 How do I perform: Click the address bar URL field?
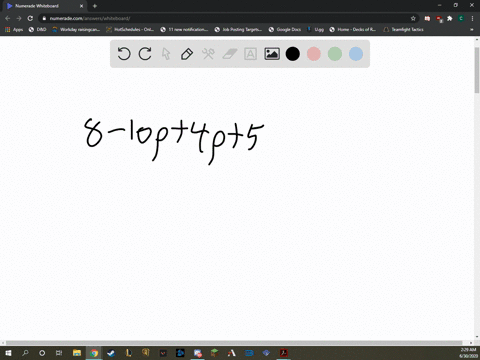[227, 18]
